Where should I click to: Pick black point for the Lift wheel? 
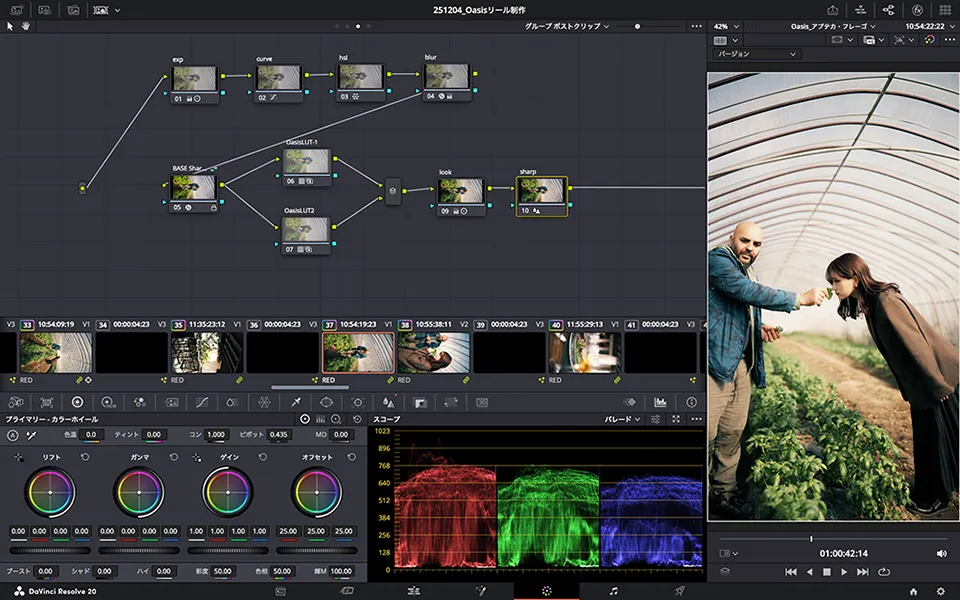coord(17,457)
